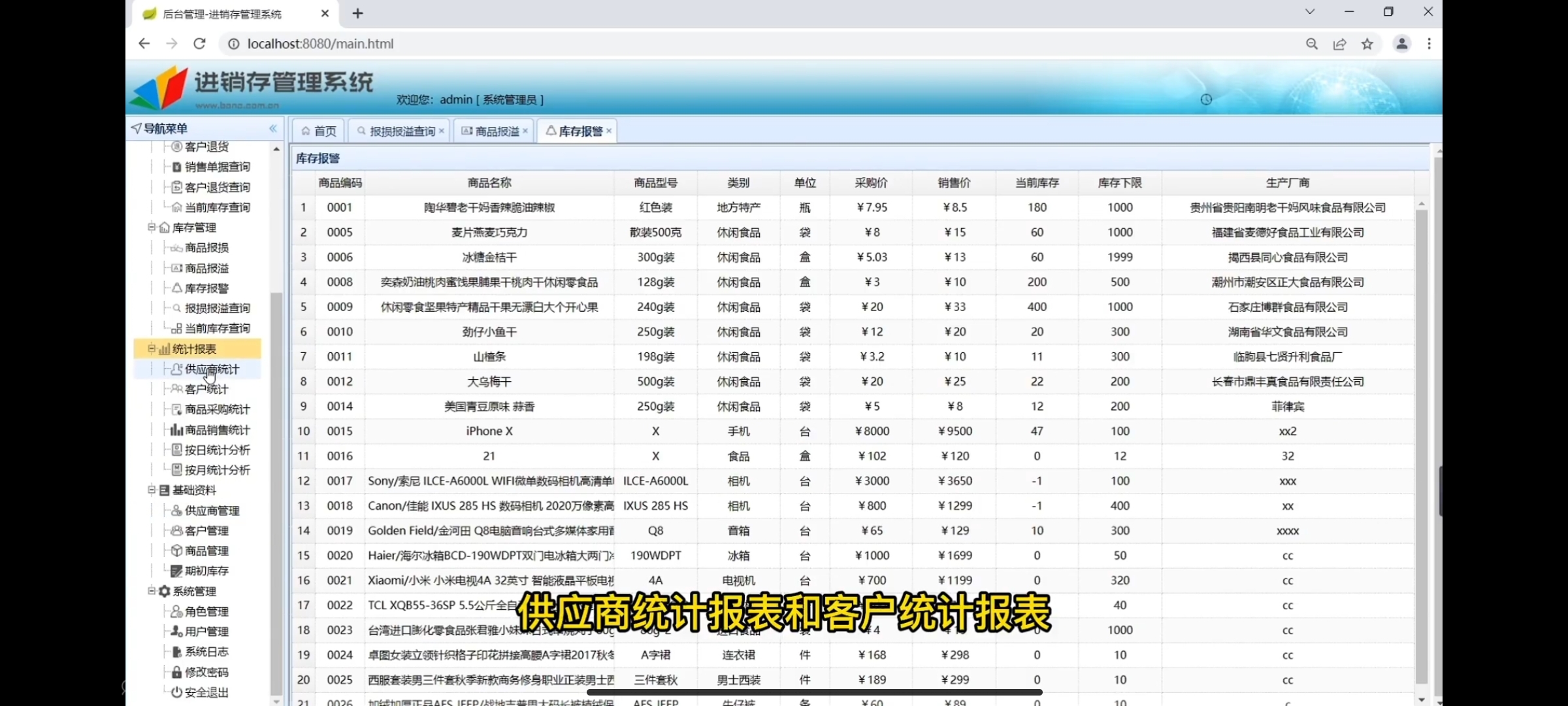The image size is (1568, 706).
Task: Open the browser profile avatar
Action: coord(1402,44)
